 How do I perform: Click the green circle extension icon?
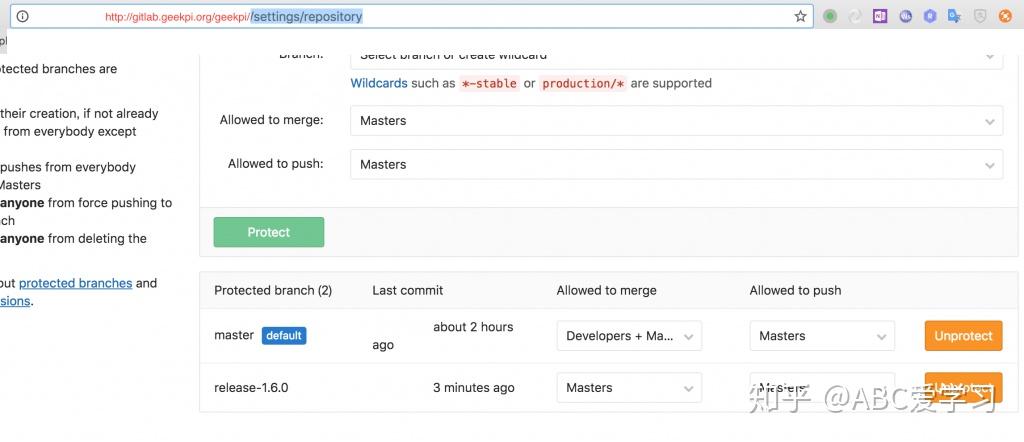pos(830,16)
